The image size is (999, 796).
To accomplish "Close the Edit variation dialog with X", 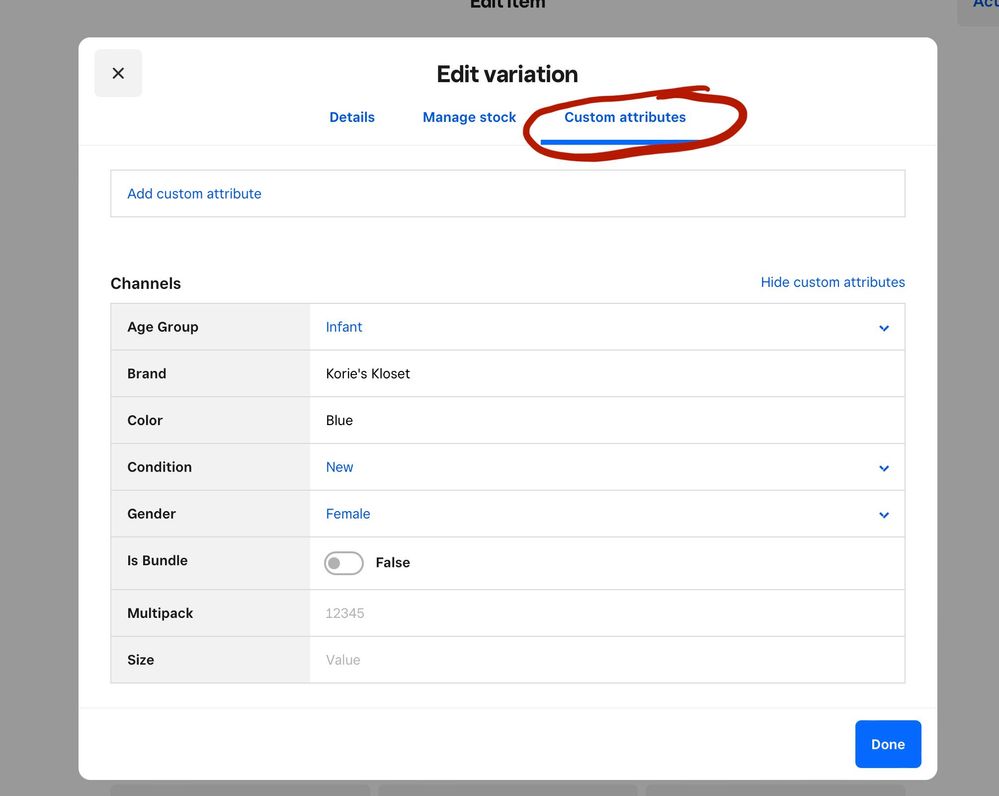I will coord(118,73).
